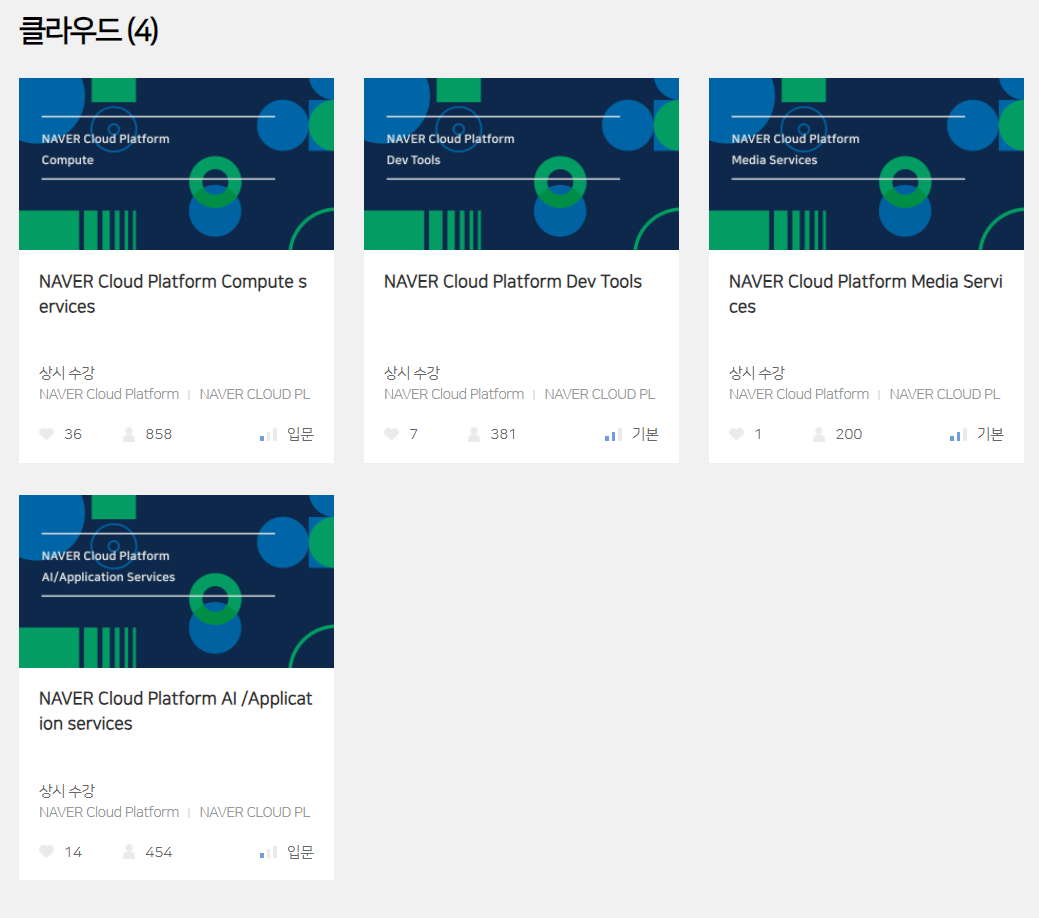
Task: Click level bars icon on Dev Tools card
Action: (614, 435)
